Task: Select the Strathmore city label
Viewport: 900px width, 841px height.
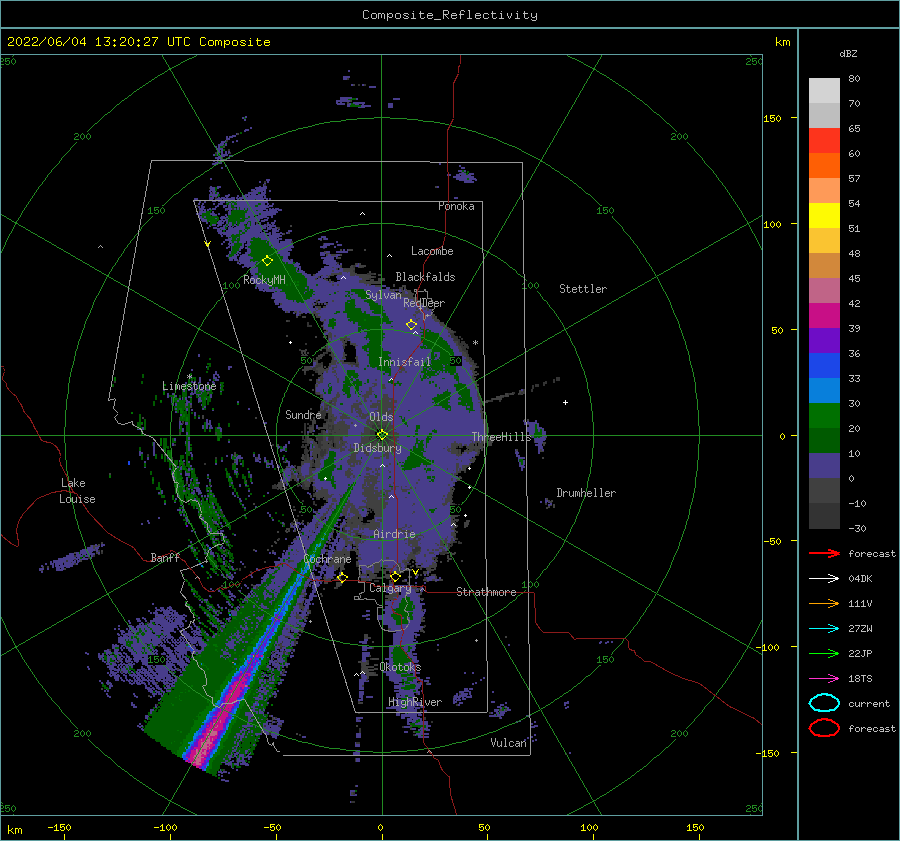Action: point(486,592)
